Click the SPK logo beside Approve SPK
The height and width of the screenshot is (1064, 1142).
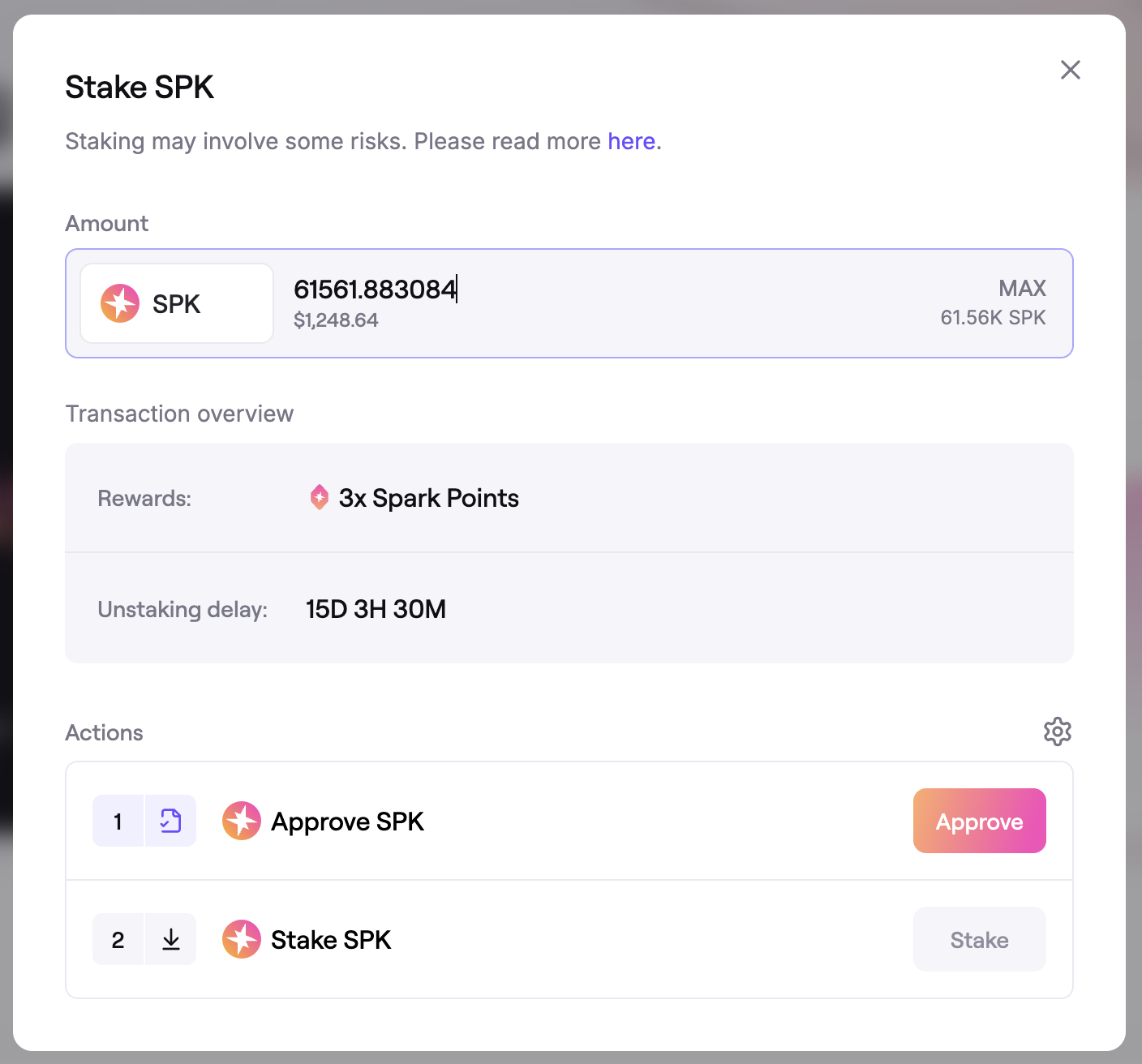pyautogui.click(x=242, y=821)
